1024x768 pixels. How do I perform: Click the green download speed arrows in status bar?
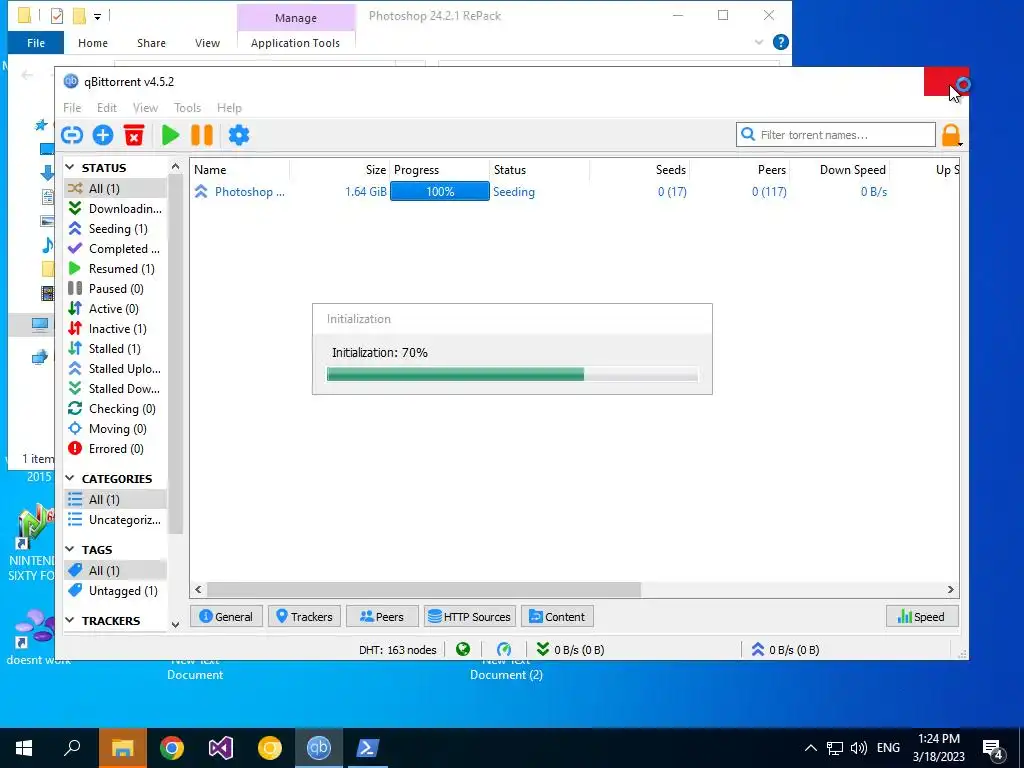543,649
